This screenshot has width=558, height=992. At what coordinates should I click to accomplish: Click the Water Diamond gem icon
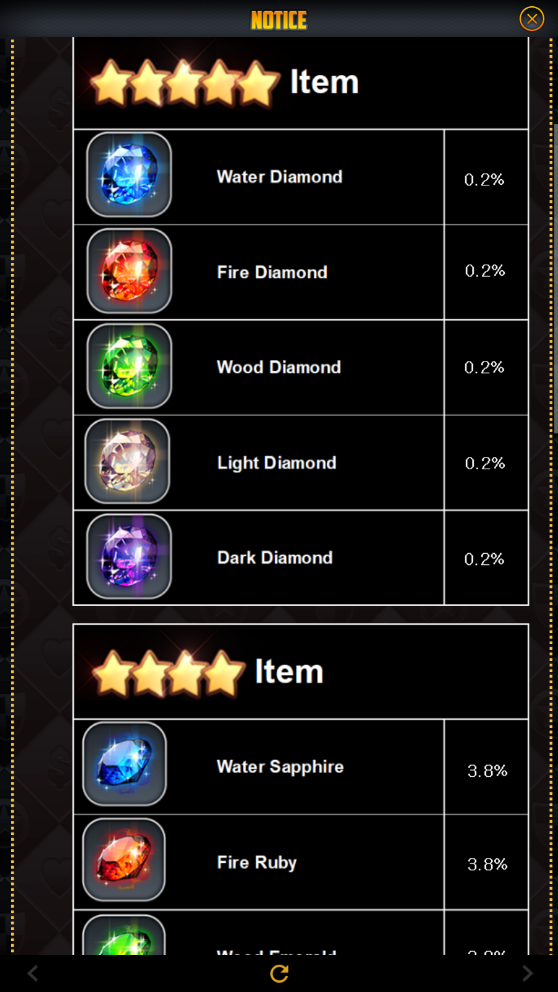pyautogui.click(x=129, y=175)
